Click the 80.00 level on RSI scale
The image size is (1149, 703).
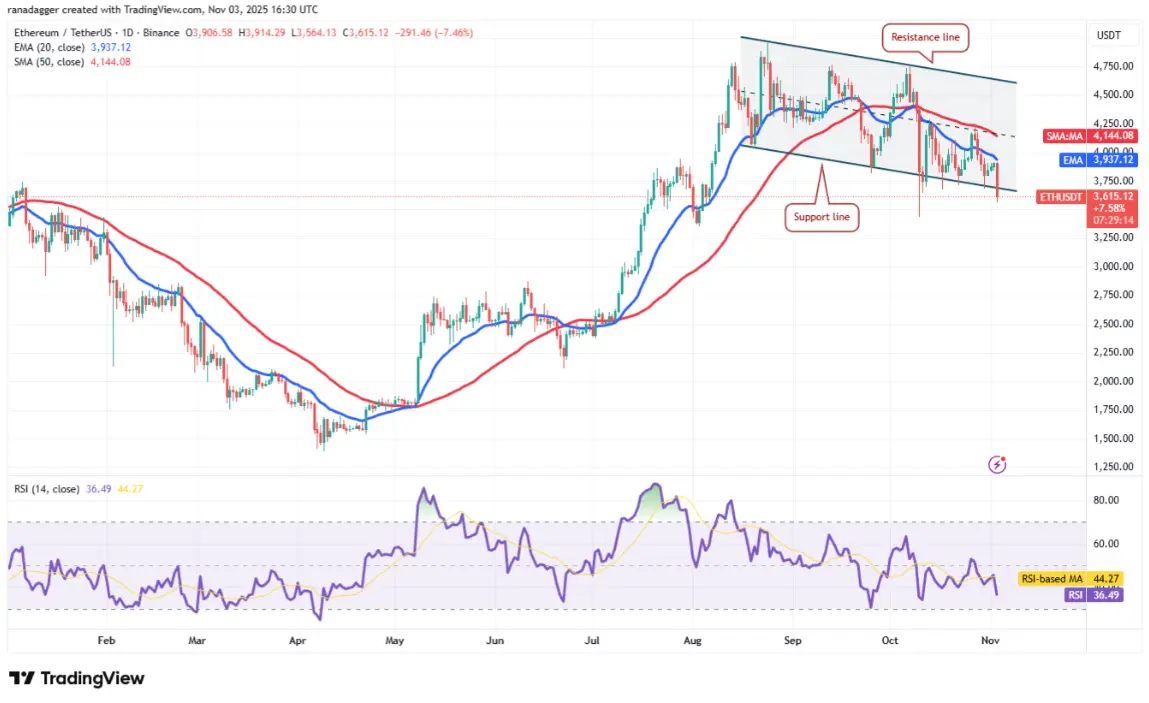[1106, 500]
